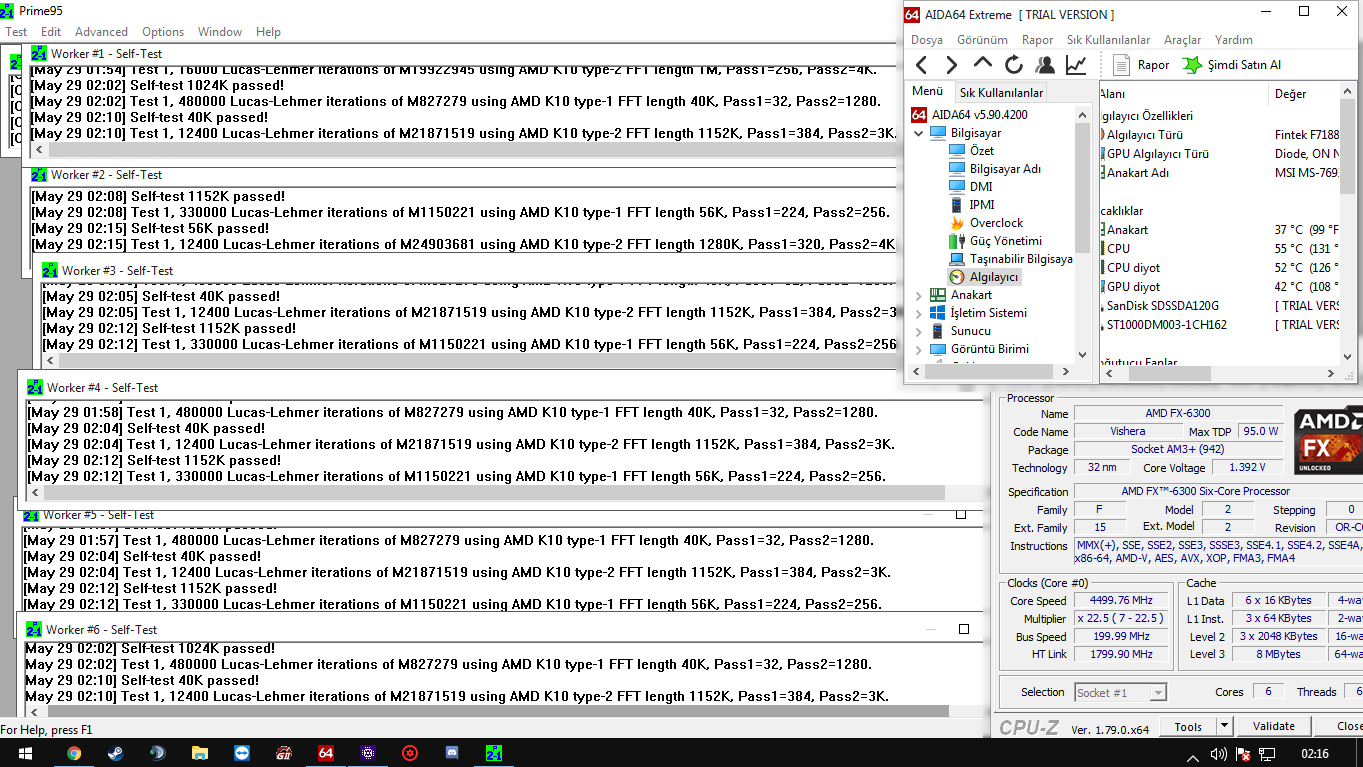Click the Rapor report button
Viewport: 1363px width, 767px height.
1141,65
